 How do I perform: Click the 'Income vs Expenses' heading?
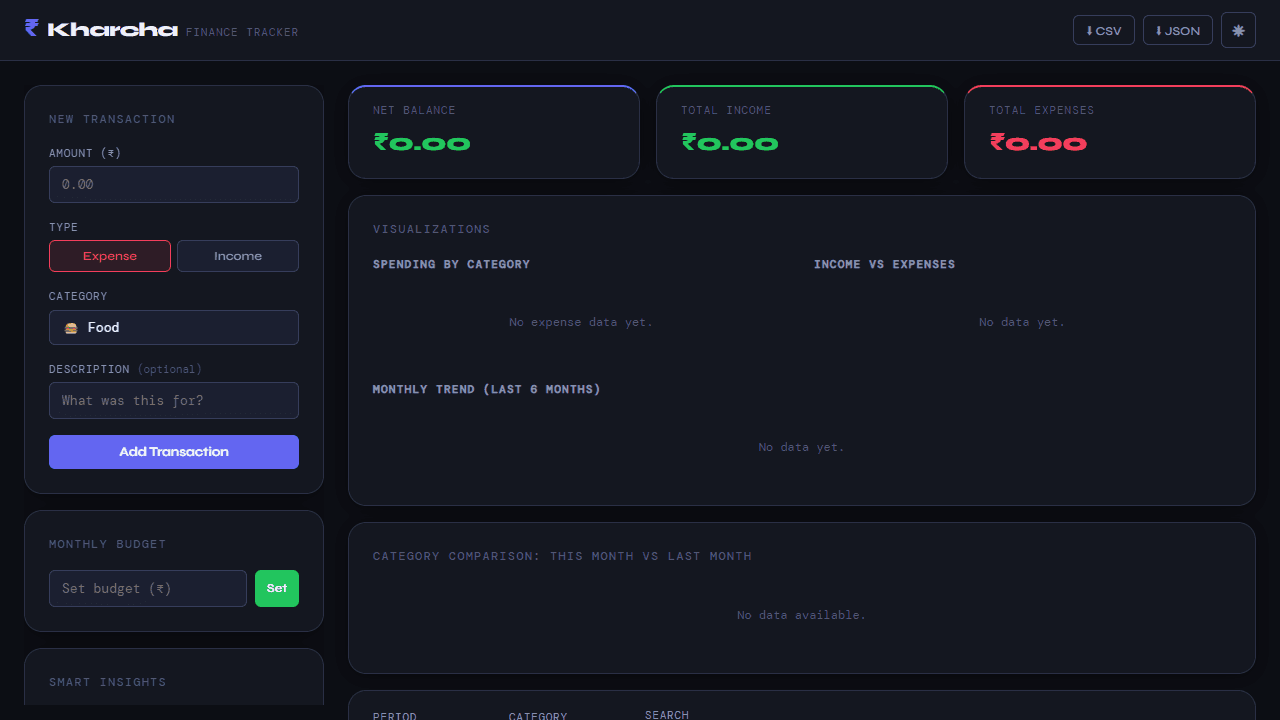coord(884,264)
